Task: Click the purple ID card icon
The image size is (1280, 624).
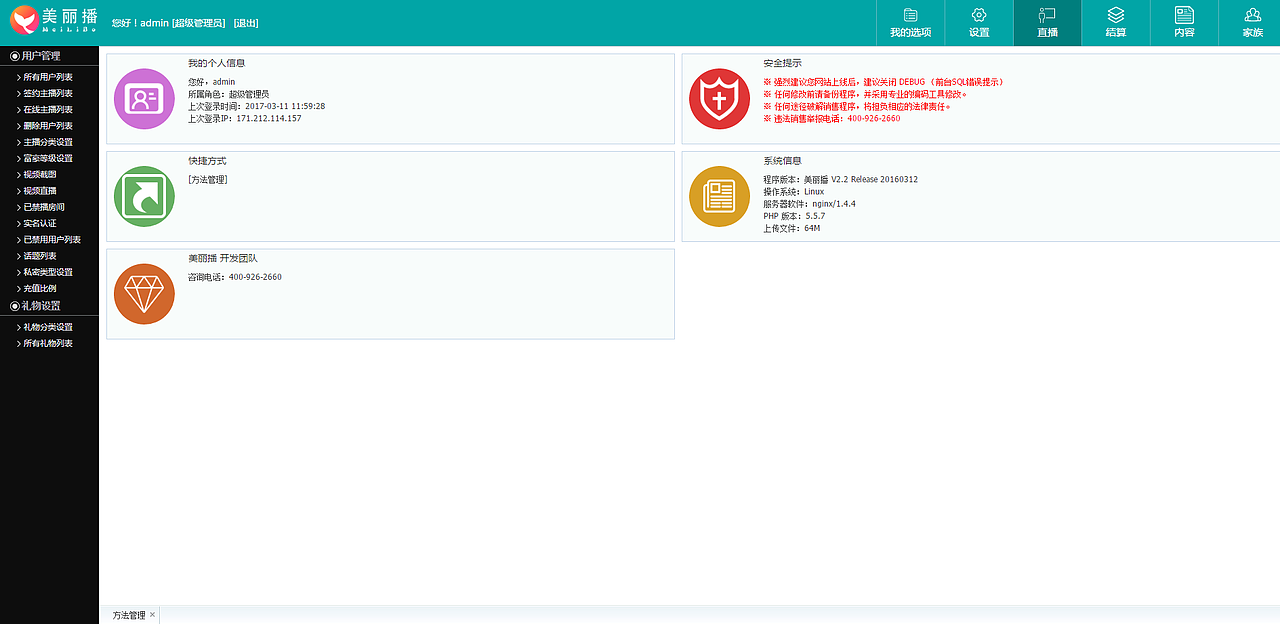Action: 144,98
